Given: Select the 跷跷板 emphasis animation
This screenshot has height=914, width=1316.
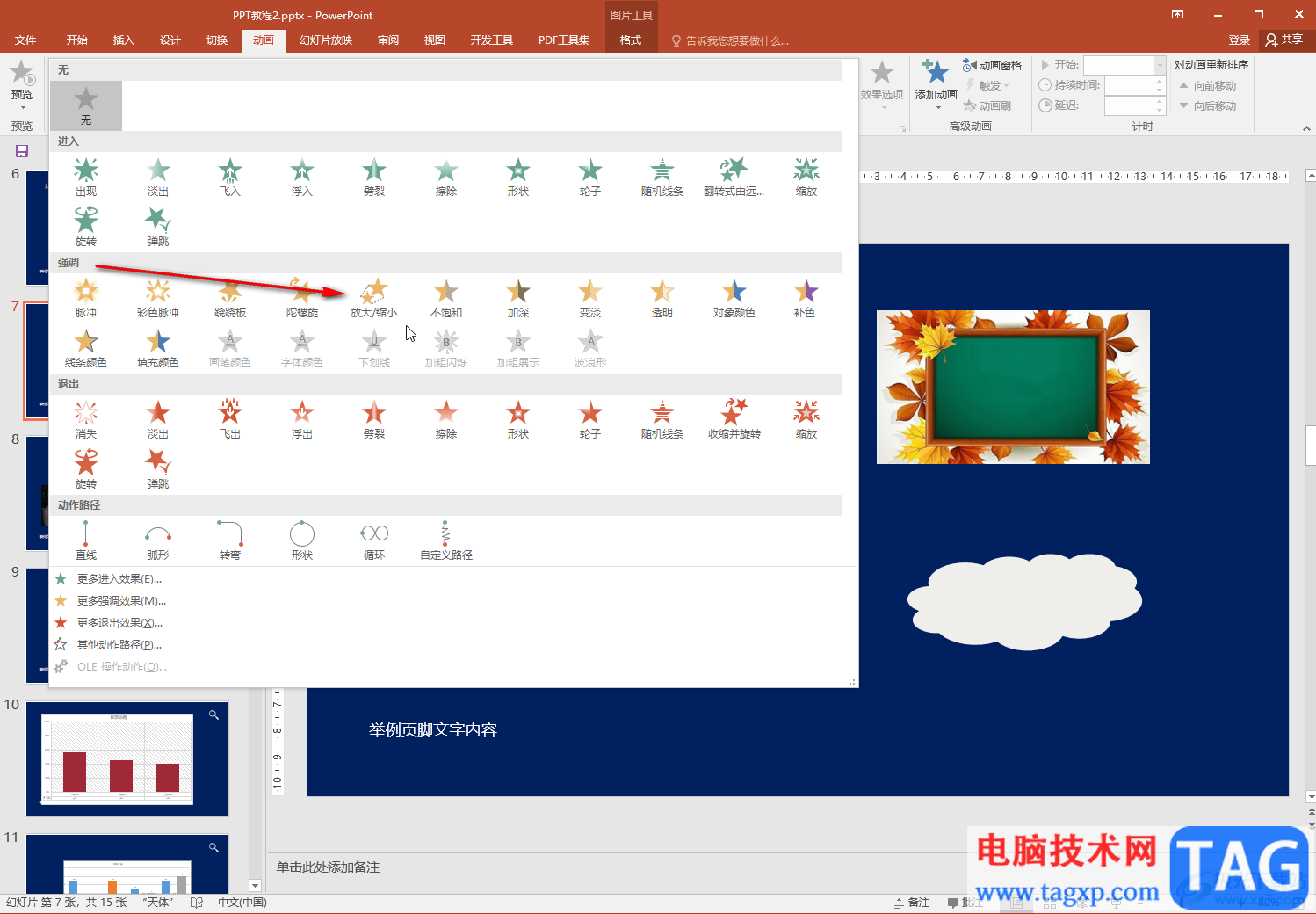Looking at the screenshot, I should point(230,298).
